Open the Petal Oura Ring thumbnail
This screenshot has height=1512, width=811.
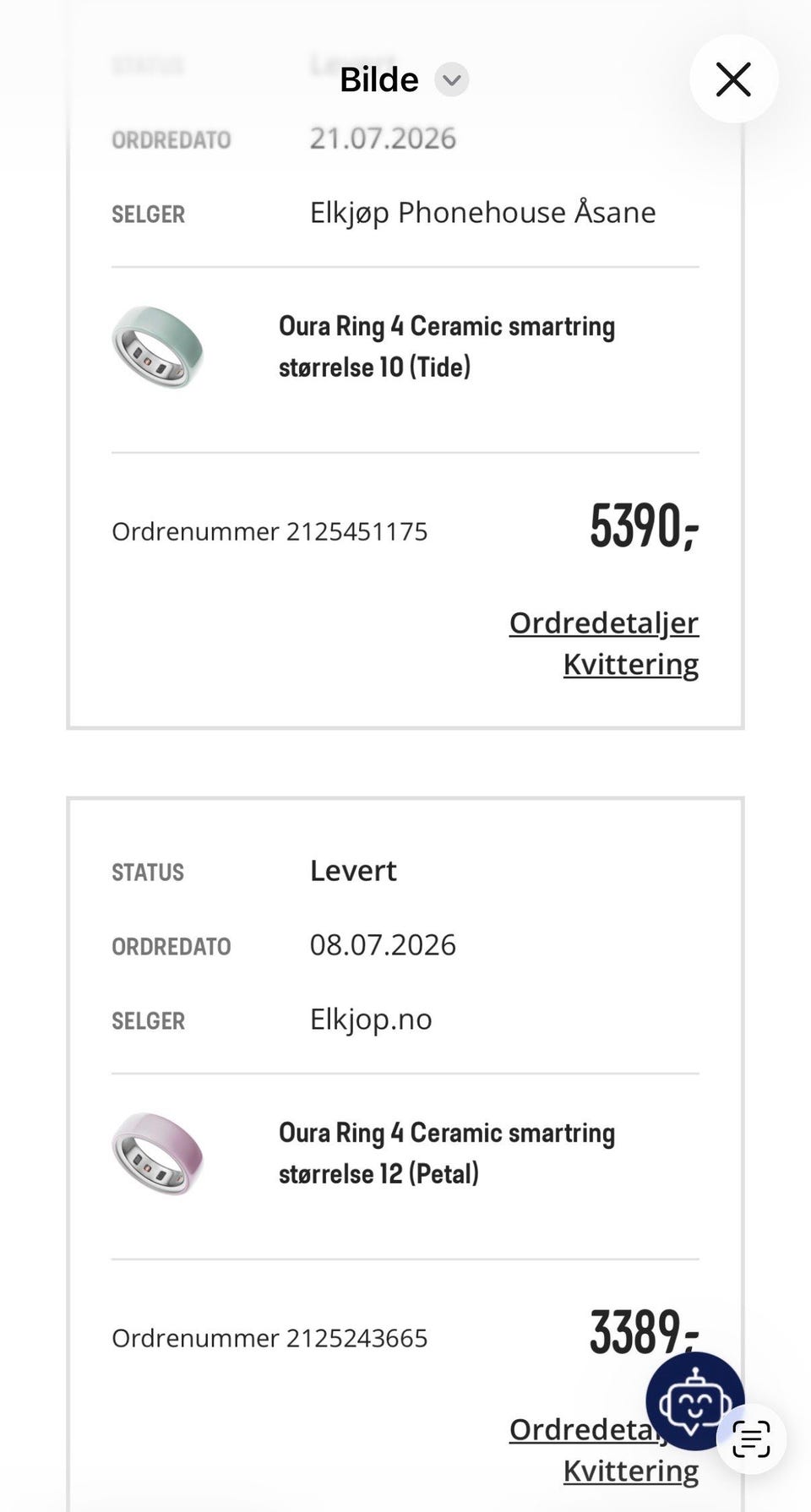[158, 1154]
